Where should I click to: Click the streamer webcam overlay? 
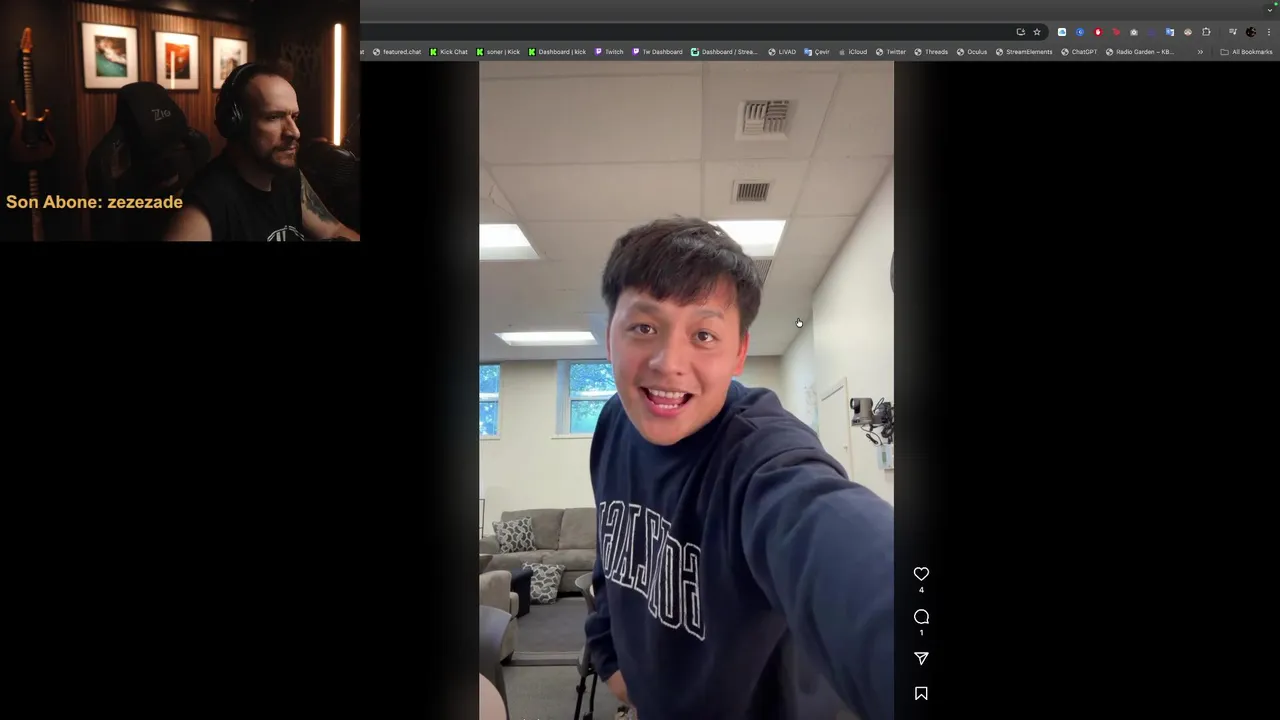click(180, 120)
